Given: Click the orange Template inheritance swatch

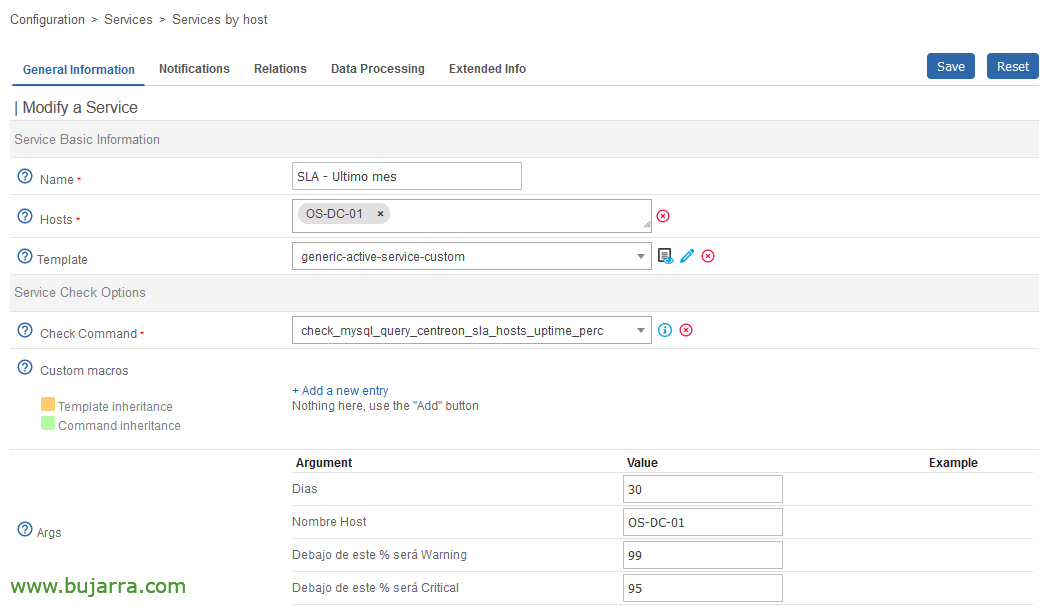Looking at the screenshot, I should [48, 405].
